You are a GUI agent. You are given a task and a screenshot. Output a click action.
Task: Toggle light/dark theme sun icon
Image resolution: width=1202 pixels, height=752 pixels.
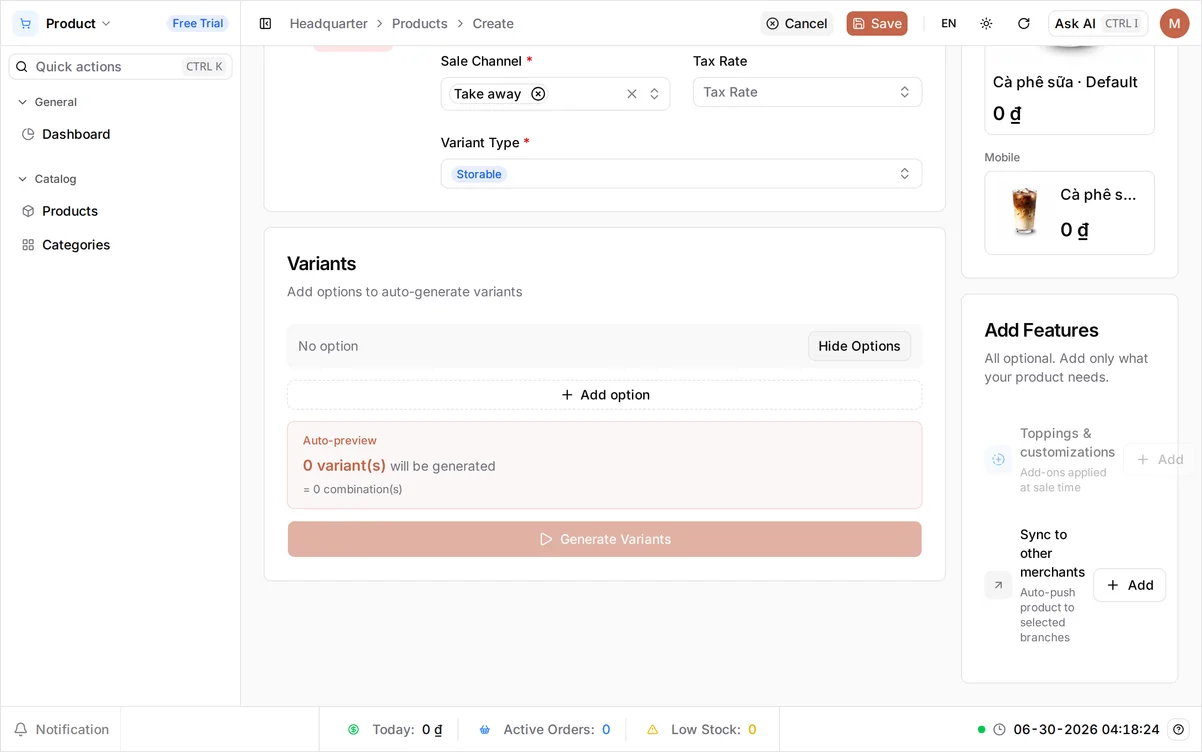click(x=986, y=23)
